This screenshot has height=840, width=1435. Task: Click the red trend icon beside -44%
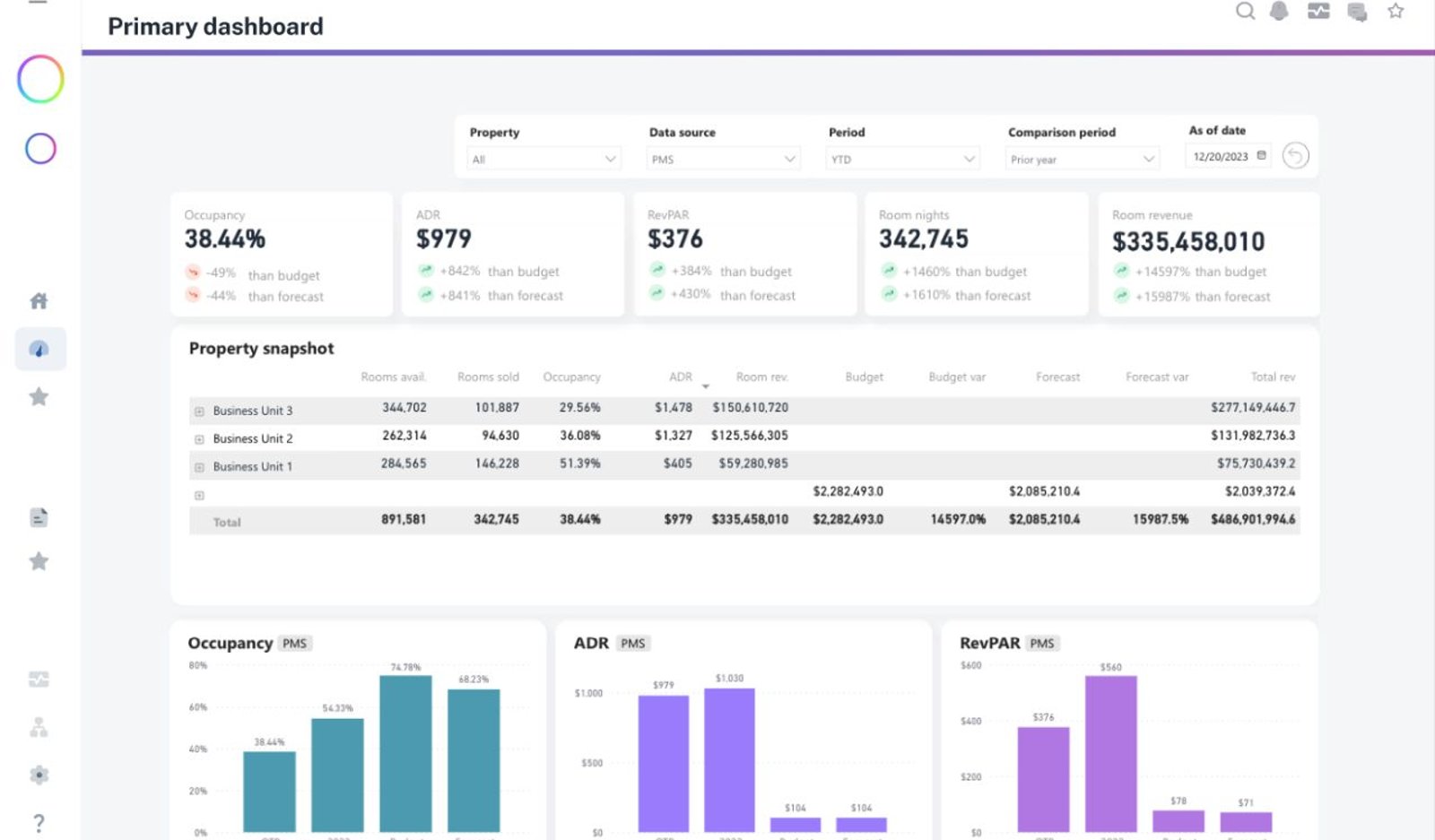point(193,295)
